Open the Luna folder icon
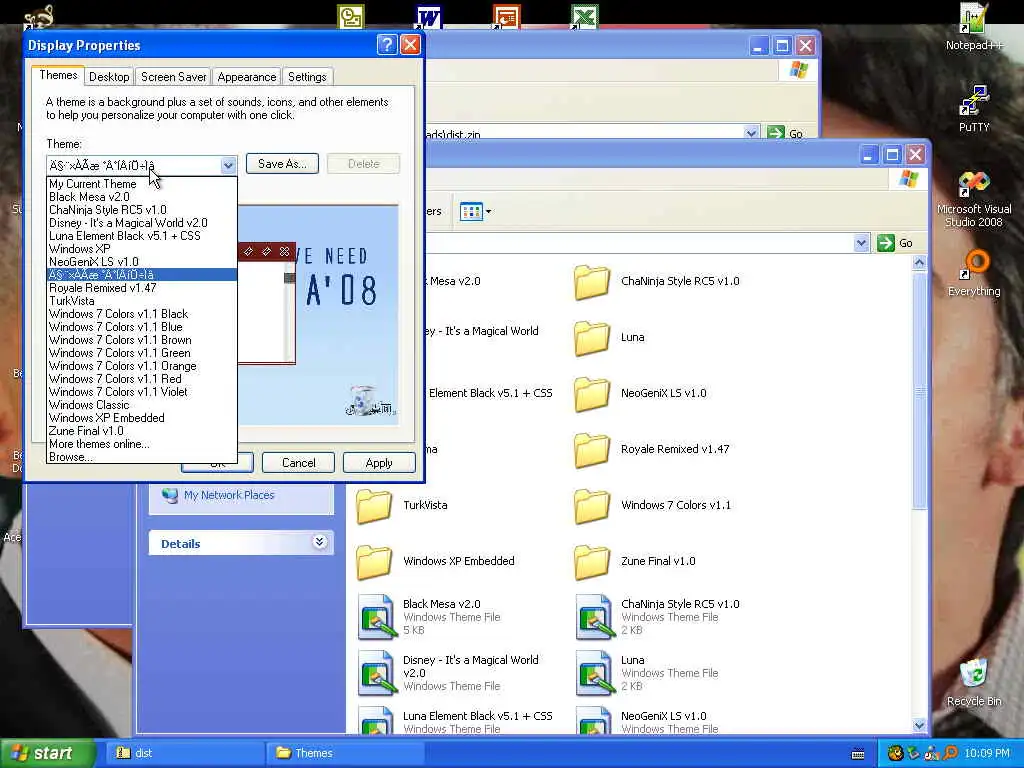 [x=592, y=338]
